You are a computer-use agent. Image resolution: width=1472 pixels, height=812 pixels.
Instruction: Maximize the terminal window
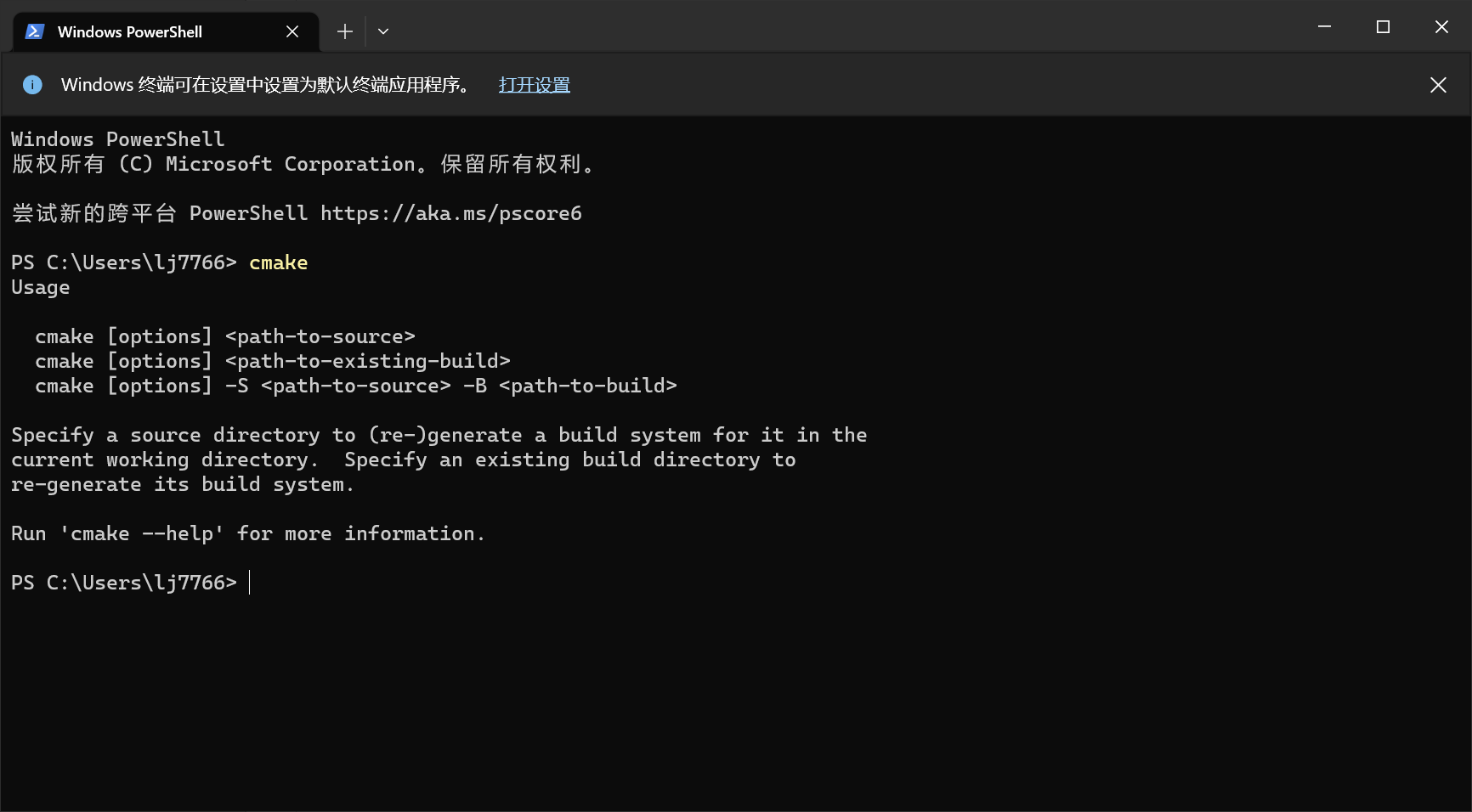click(1383, 27)
